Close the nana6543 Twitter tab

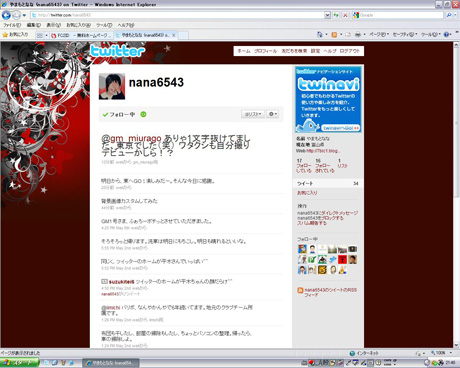click(x=174, y=35)
